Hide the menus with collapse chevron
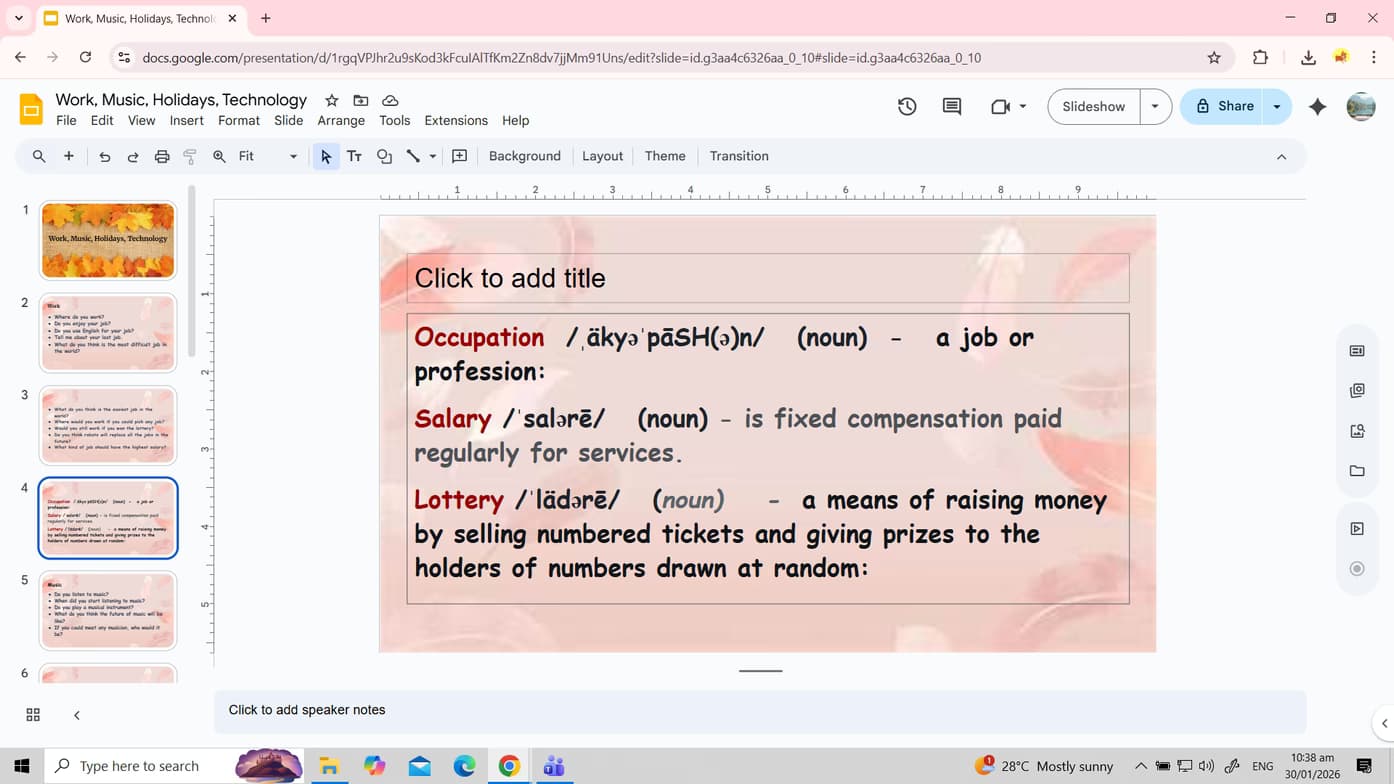The width and height of the screenshot is (1394, 784). tap(1281, 156)
